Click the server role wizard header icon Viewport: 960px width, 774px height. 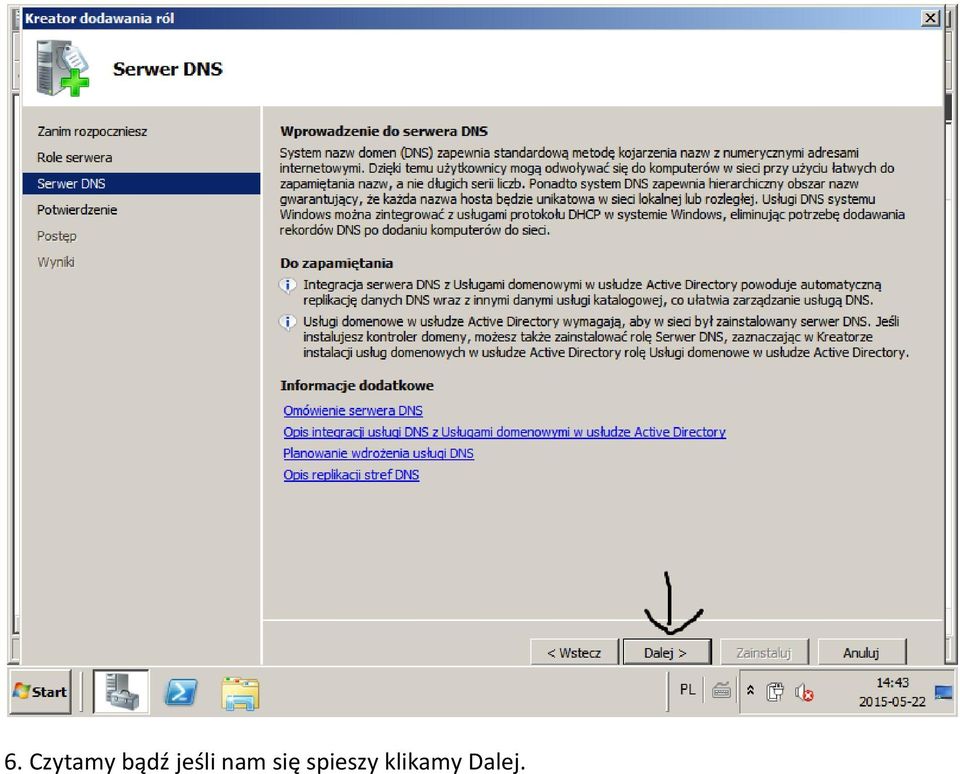pos(62,68)
